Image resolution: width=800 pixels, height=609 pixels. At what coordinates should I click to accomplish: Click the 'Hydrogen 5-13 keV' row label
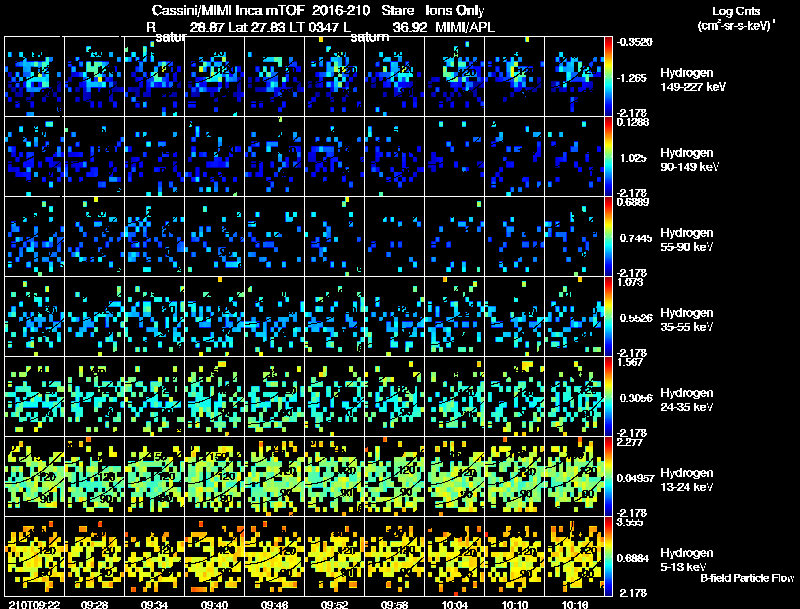coord(687,560)
